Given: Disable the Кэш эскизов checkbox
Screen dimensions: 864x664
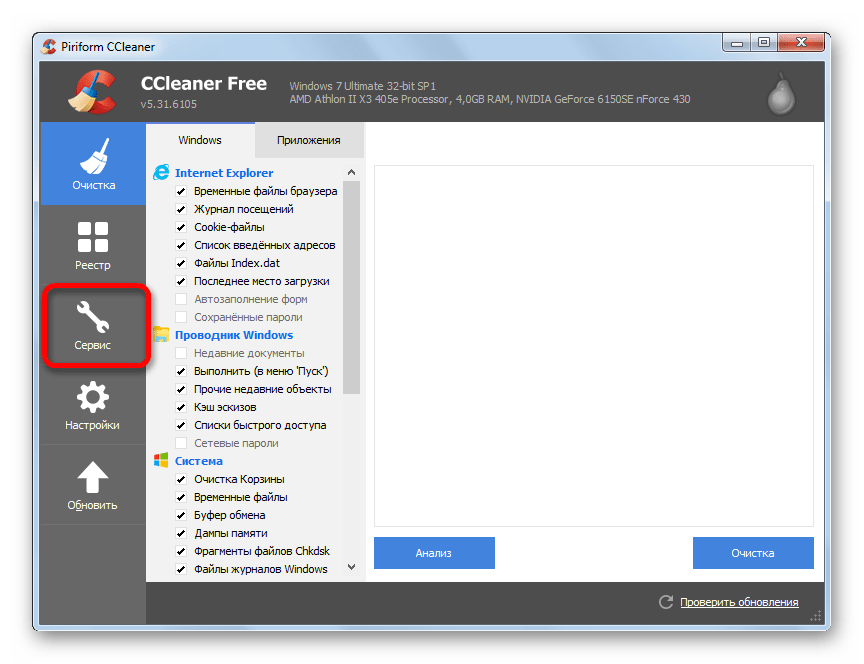Looking at the screenshot, I should [182, 407].
